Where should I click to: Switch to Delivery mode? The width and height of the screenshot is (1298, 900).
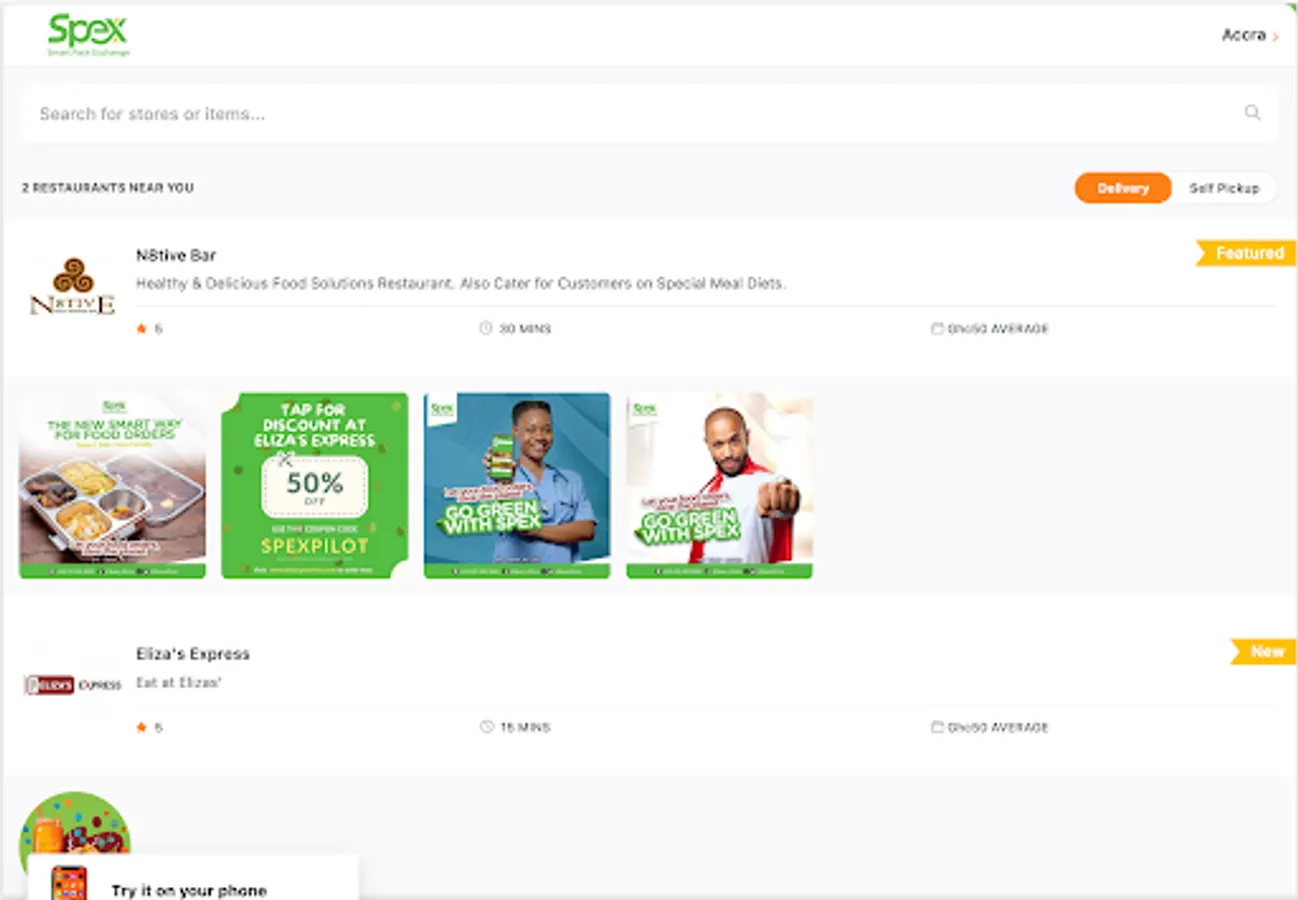(1122, 188)
